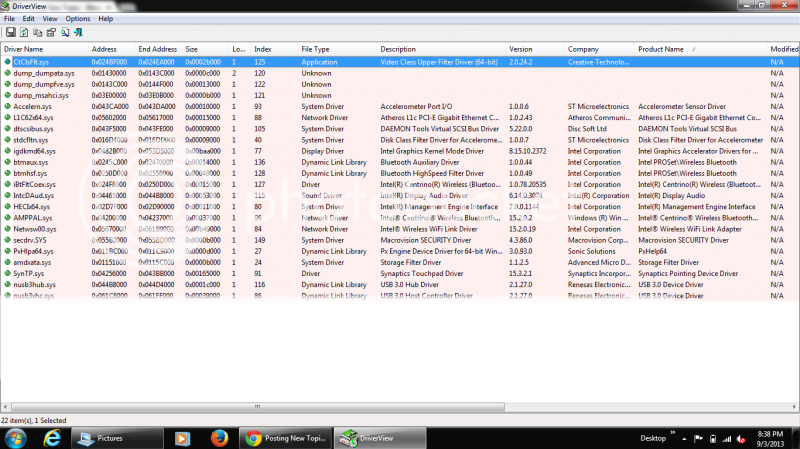
Task: Sort list by the File Type column
Action: (316, 48)
